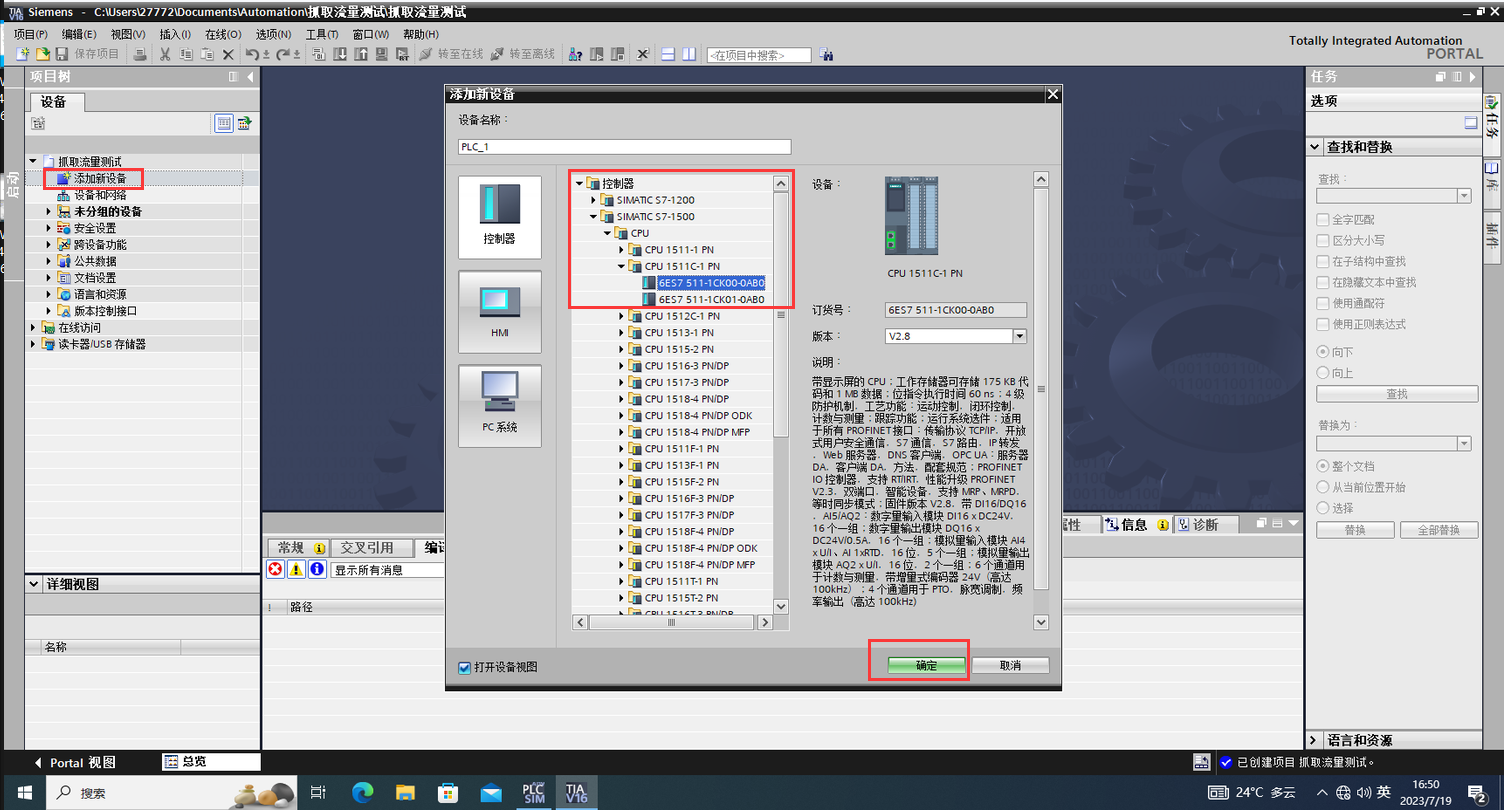
Task: Enable the 区分大小写 checkbox
Action: (1323, 240)
